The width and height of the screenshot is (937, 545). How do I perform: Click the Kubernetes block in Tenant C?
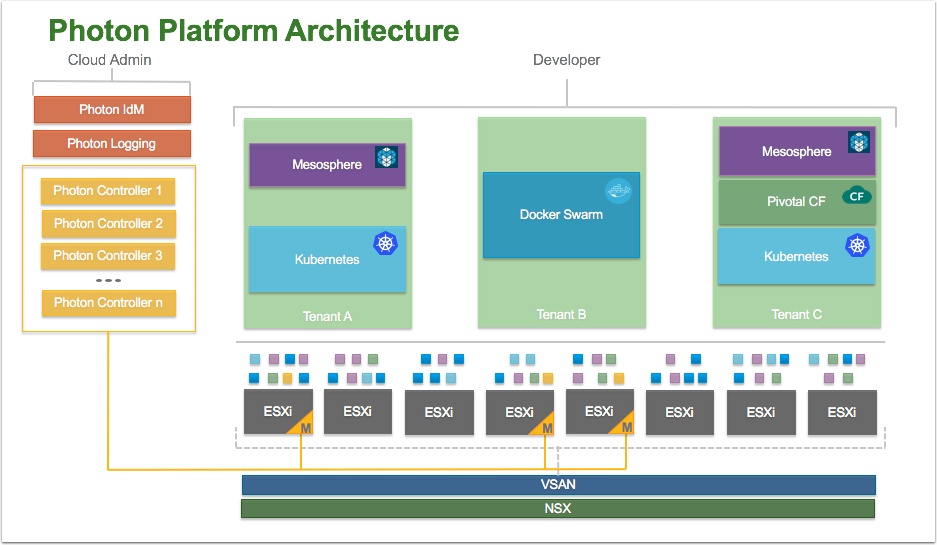tap(797, 256)
